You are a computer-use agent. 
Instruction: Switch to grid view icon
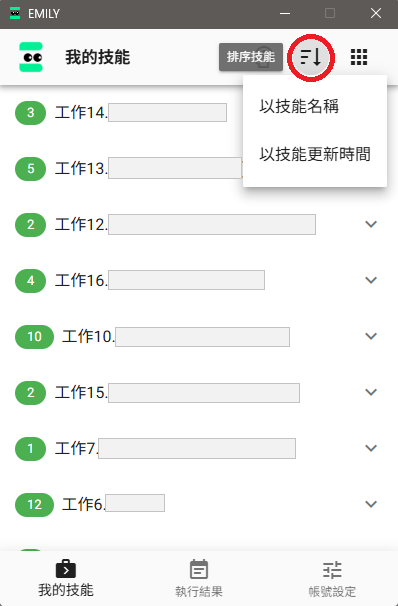pos(359,57)
